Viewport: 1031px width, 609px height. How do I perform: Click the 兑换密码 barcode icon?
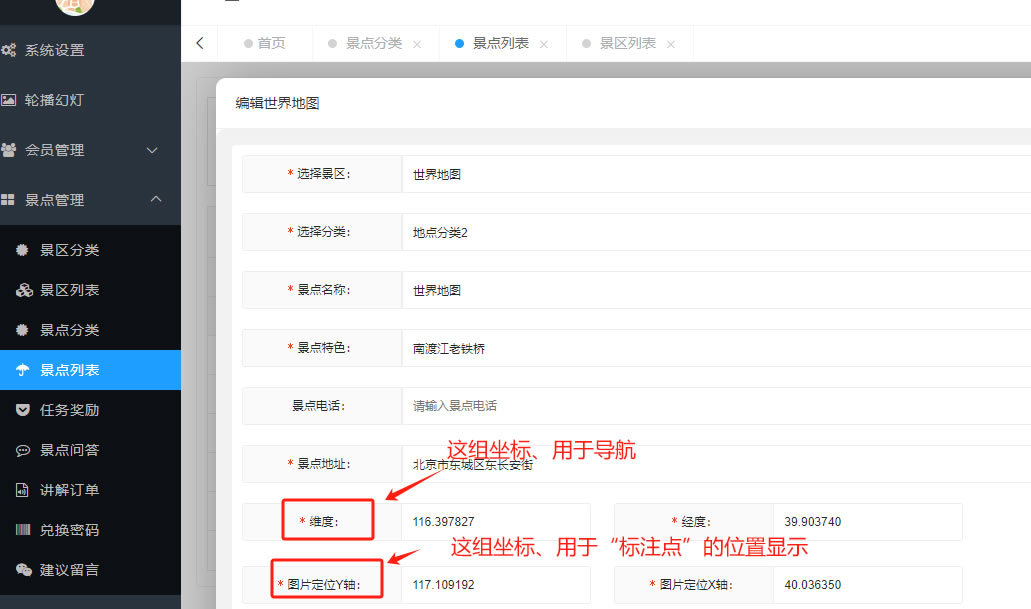pos(23,530)
